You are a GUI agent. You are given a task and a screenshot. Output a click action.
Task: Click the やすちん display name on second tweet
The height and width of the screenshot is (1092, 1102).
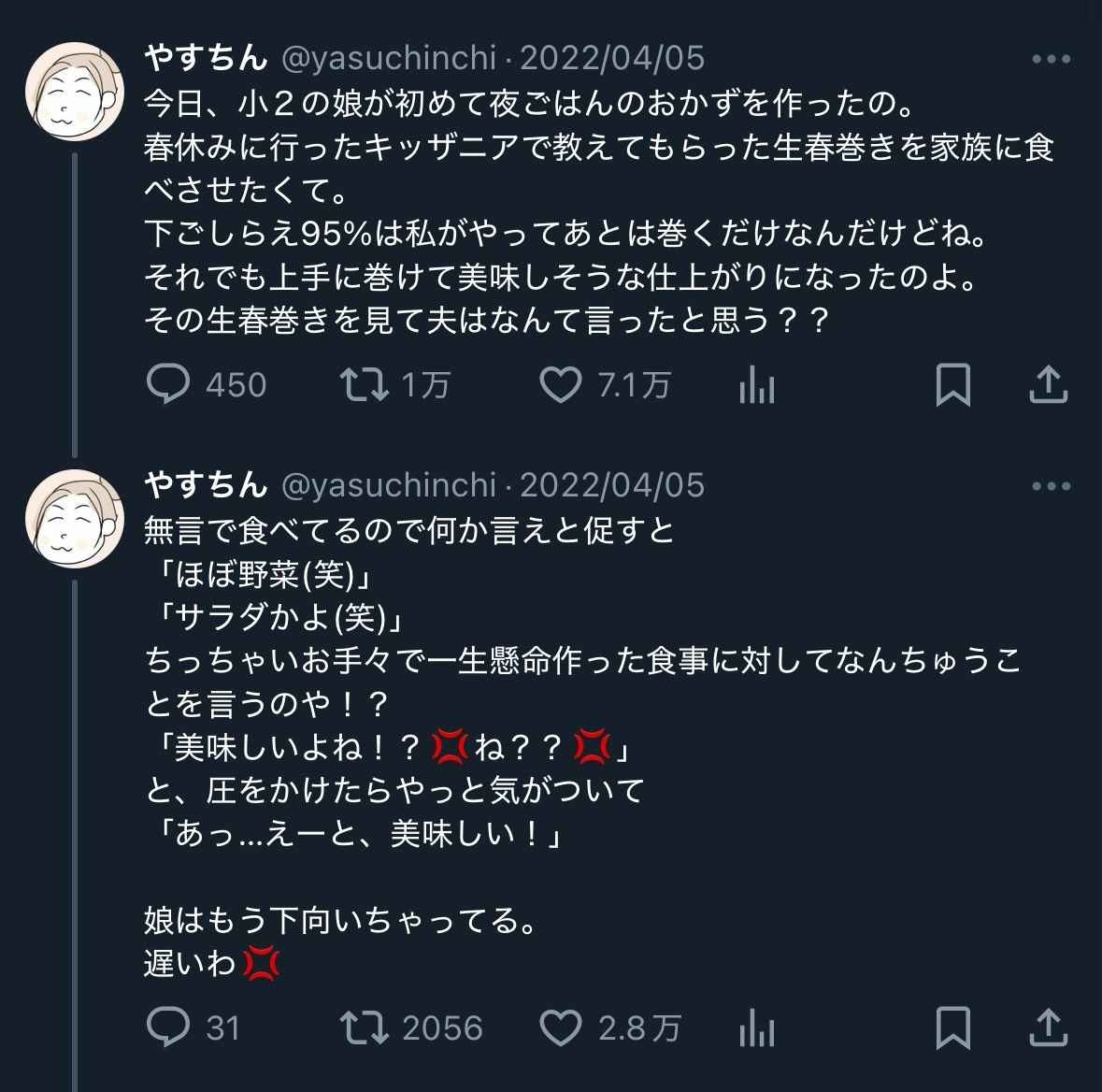(x=206, y=486)
